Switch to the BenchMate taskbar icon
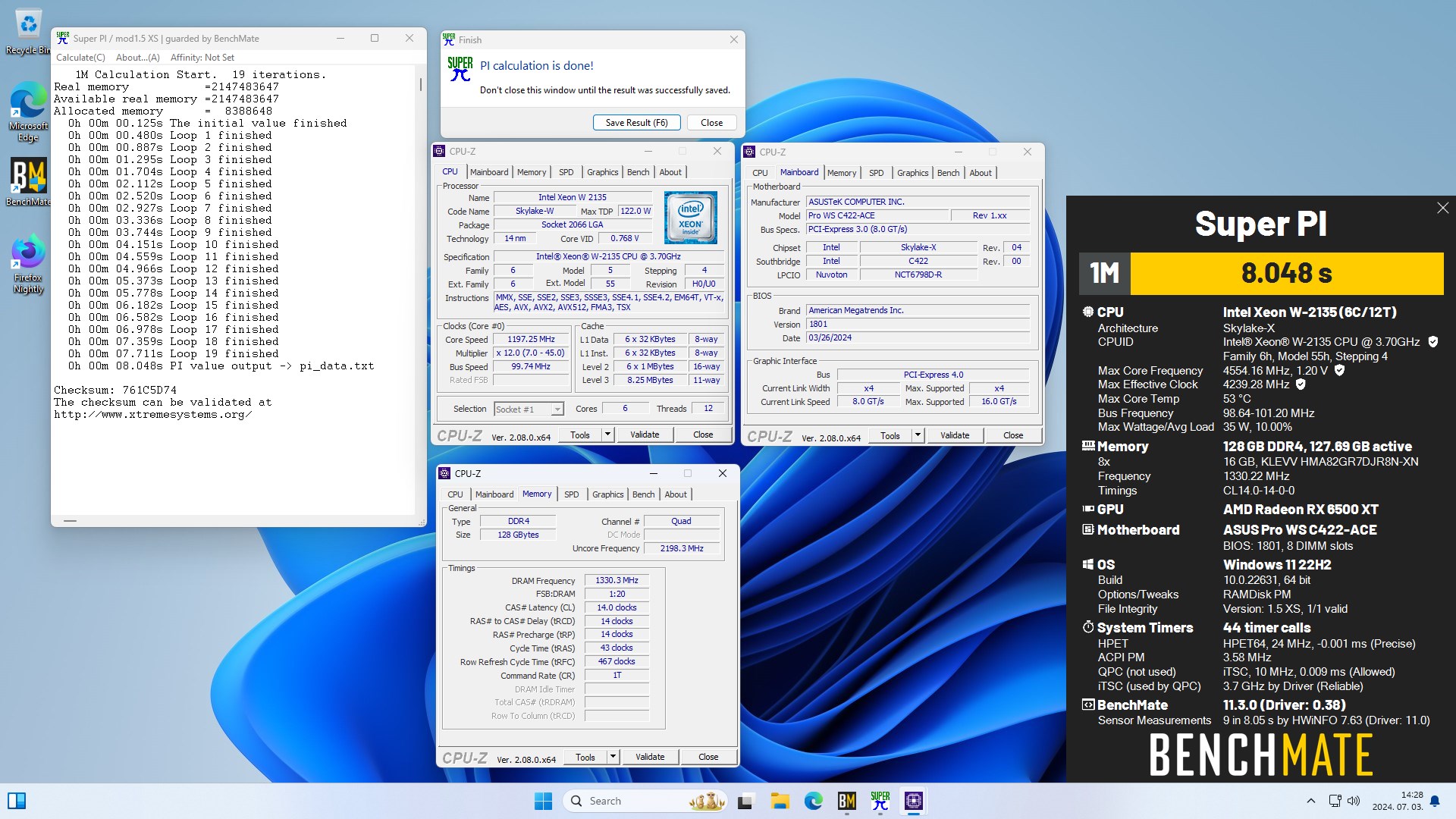Image resolution: width=1456 pixels, height=819 pixels. (847, 801)
